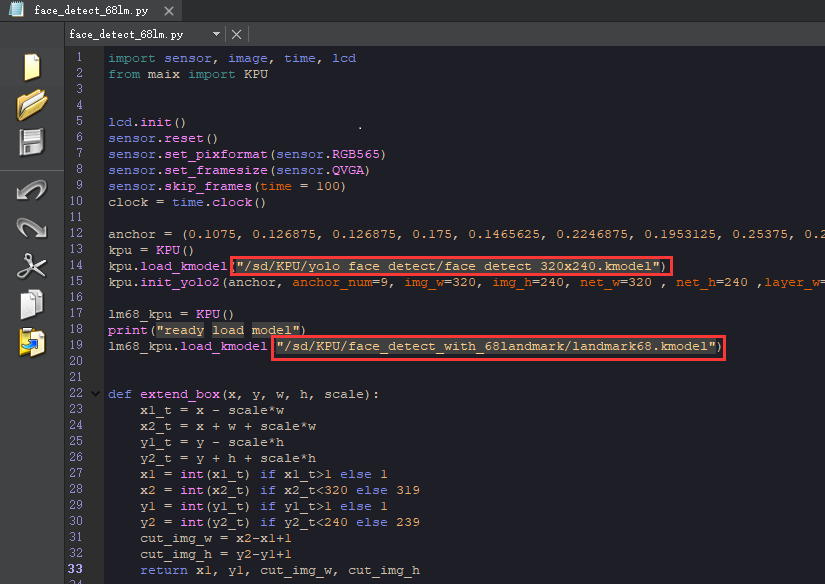Viewport: 825px width, 584px height.
Task: Copy selection using the copy icon
Action: coord(32,303)
